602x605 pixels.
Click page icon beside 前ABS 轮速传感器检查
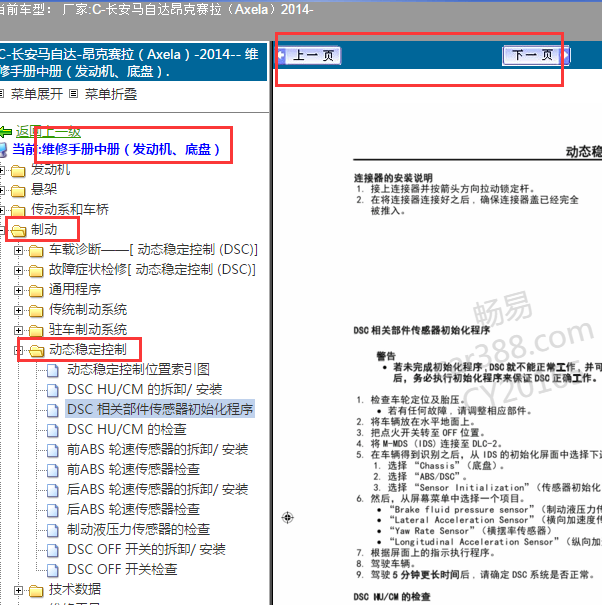pyautogui.click(x=52, y=471)
